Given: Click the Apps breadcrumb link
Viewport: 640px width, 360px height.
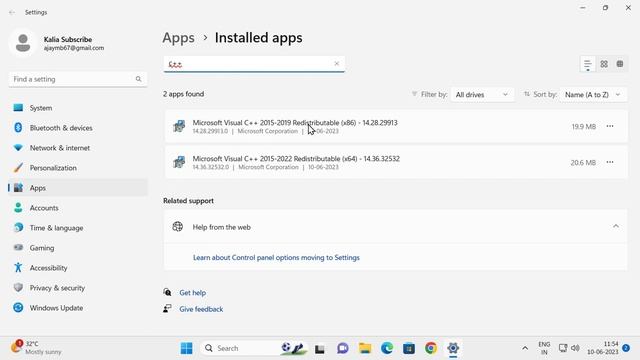Looking at the screenshot, I should (178, 38).
